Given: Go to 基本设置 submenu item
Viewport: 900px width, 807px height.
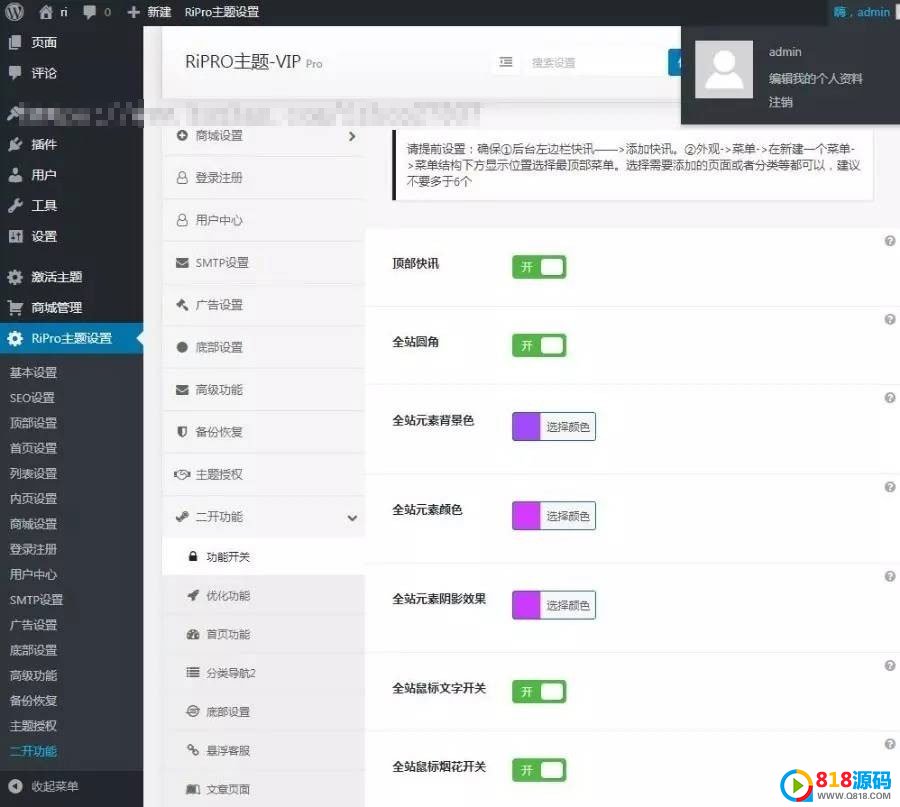Looking at the screenshot, I should pyautogui.click(x=33, y=373).
